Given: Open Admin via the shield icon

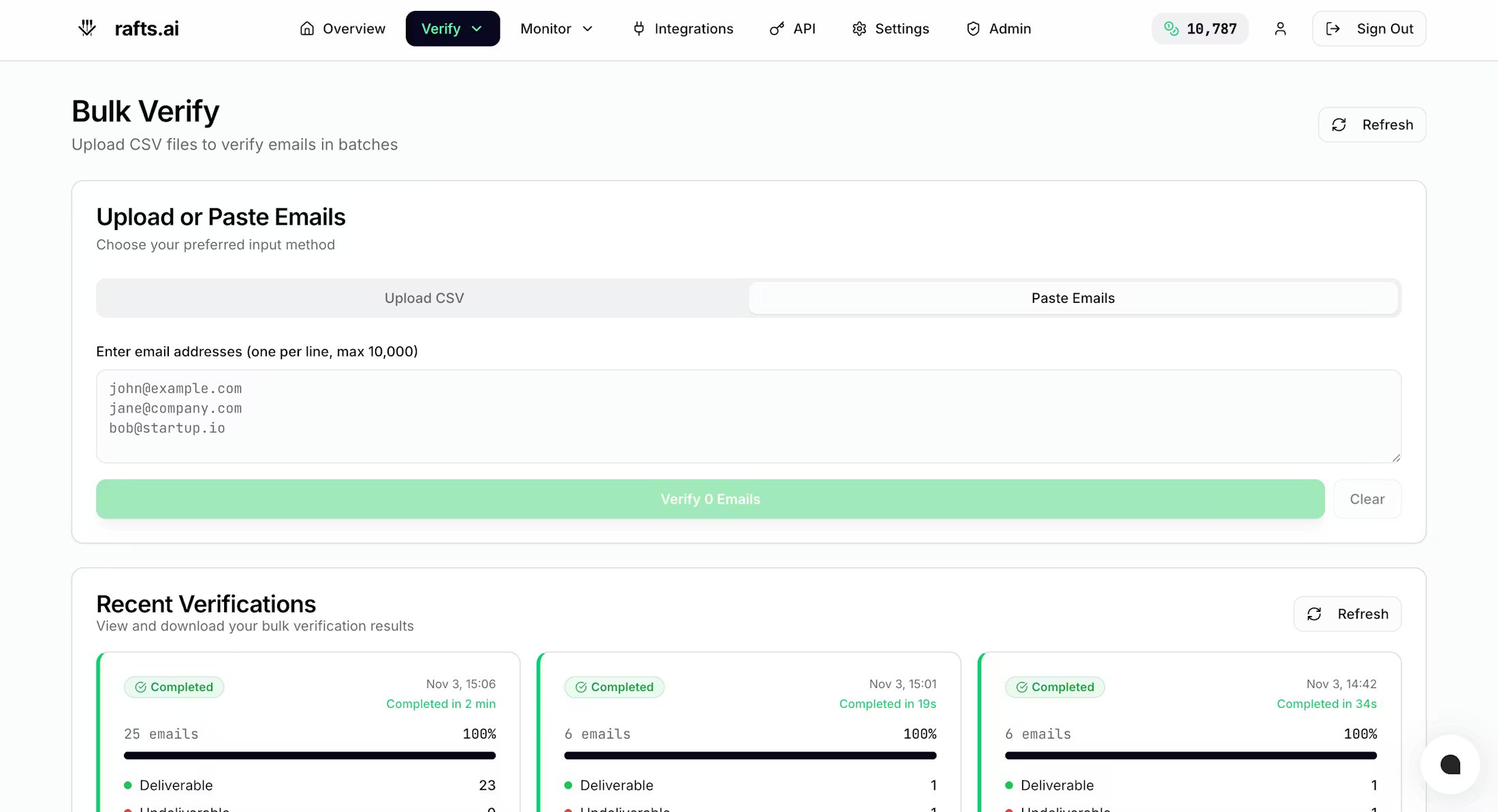Looking at the screenshot, I should [x=973, y=29].
